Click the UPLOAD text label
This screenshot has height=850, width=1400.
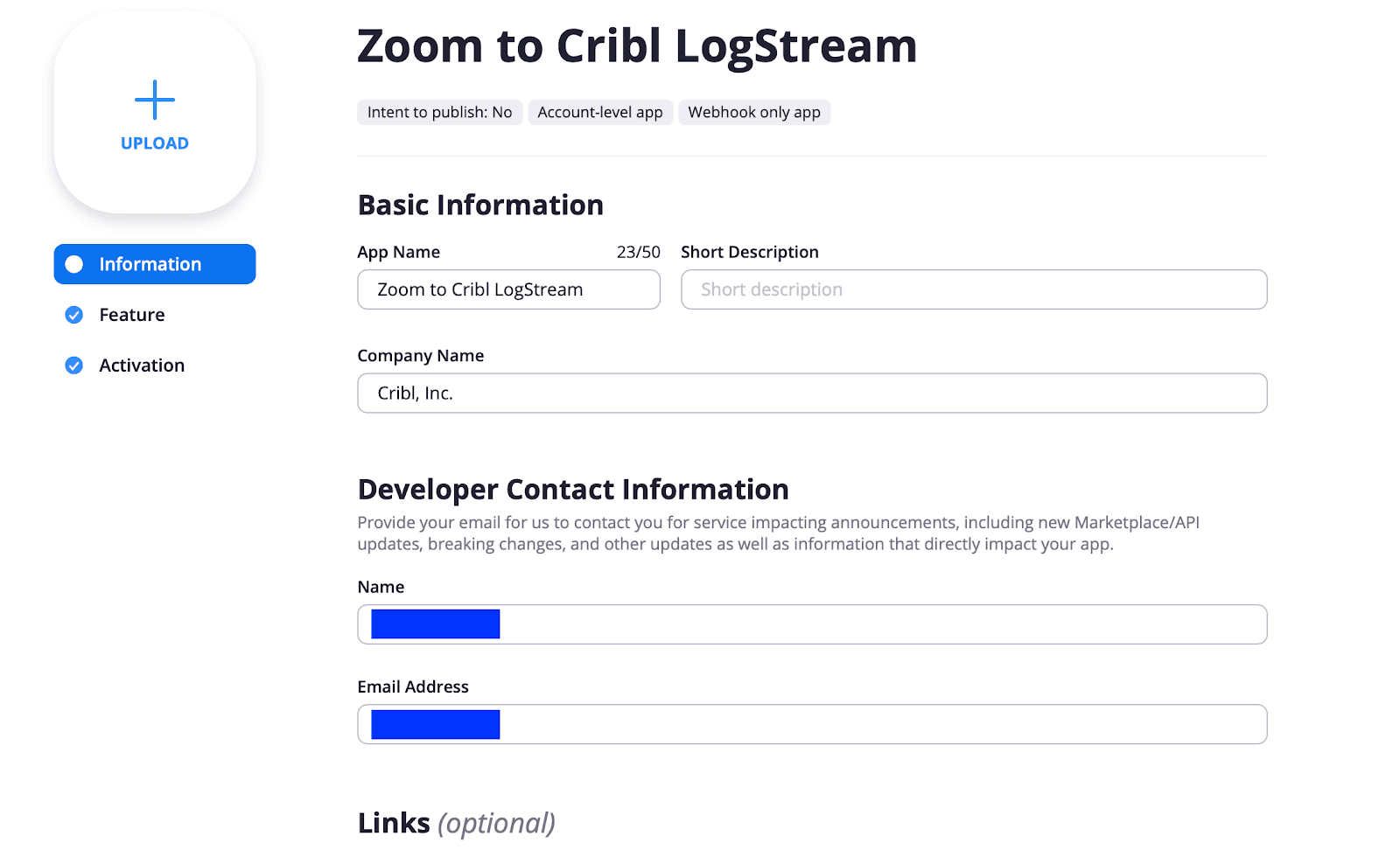[x=155, y=143]
